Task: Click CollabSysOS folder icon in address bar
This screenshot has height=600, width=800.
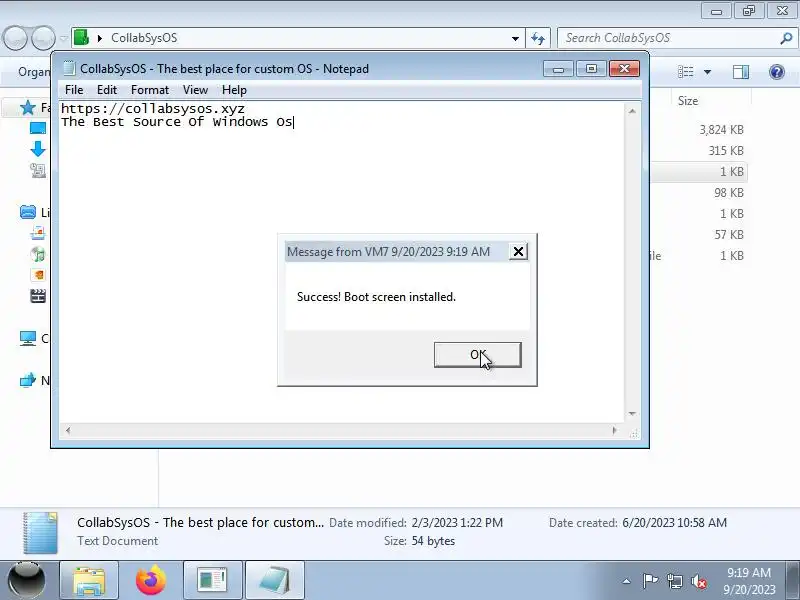Action: [x=81, y=38]
